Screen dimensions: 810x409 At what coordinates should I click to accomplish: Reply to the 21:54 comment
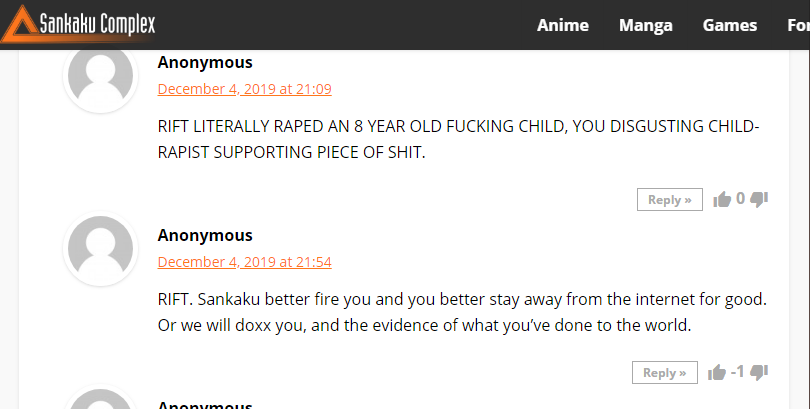tap(664, 372)
